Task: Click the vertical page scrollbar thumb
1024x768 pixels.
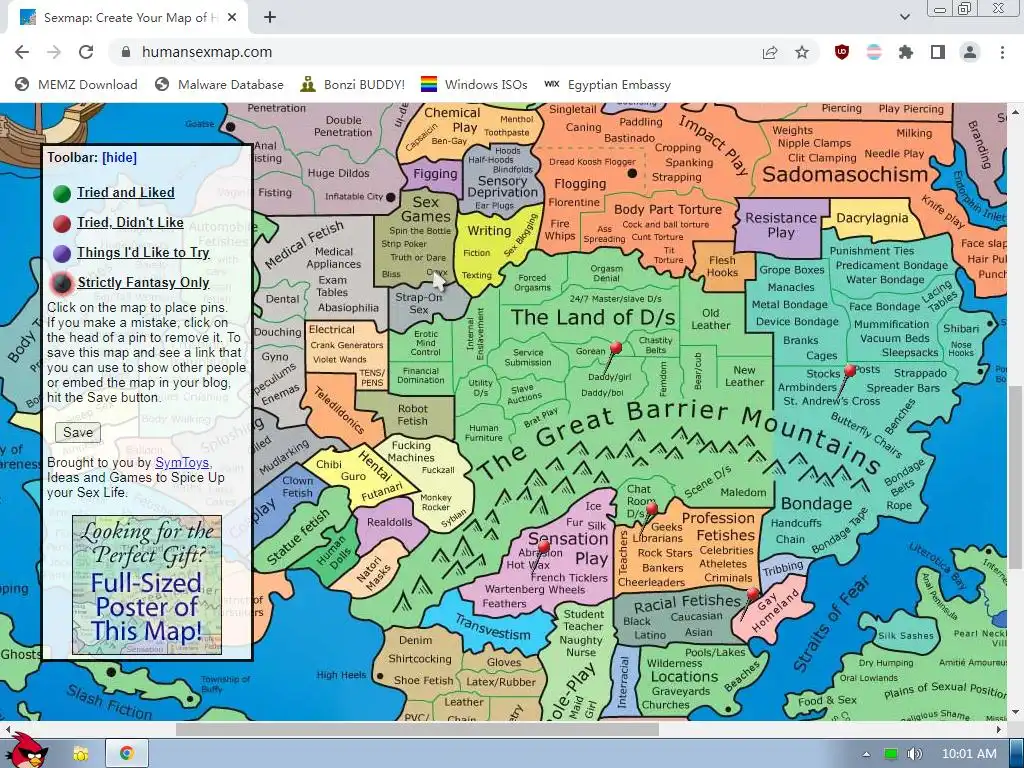Action: pos(1016,479)
